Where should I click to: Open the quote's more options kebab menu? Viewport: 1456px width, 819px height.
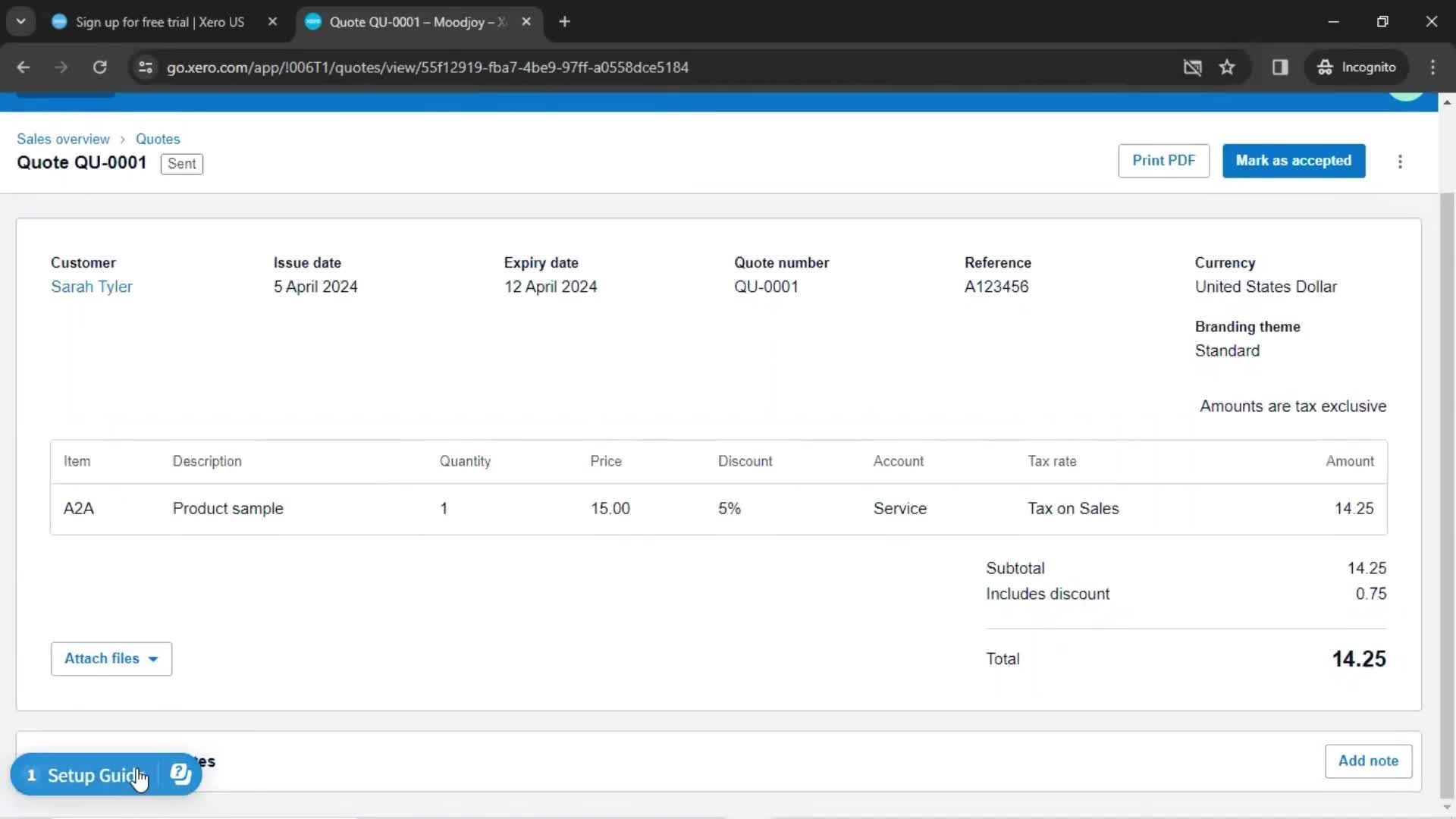1400,162
